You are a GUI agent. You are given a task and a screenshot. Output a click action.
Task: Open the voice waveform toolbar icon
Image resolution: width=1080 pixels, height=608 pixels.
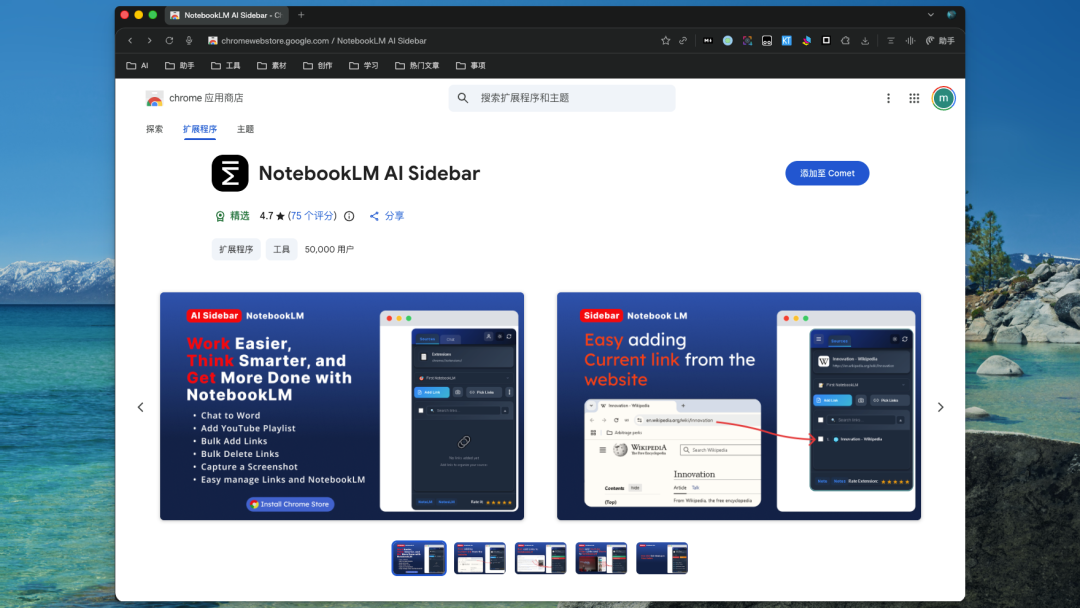click(910, 41)
